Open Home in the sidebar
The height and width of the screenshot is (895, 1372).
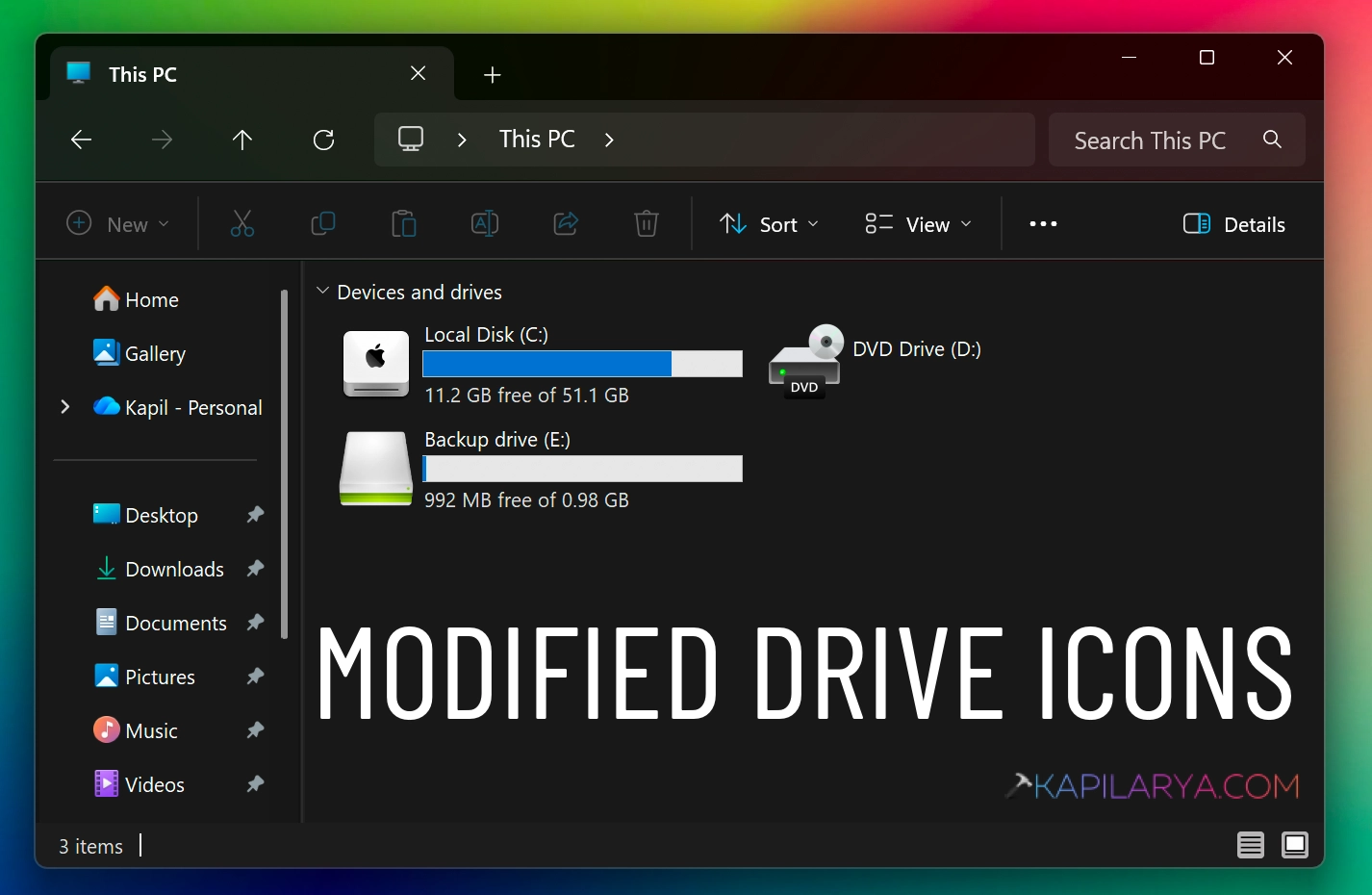136,299
